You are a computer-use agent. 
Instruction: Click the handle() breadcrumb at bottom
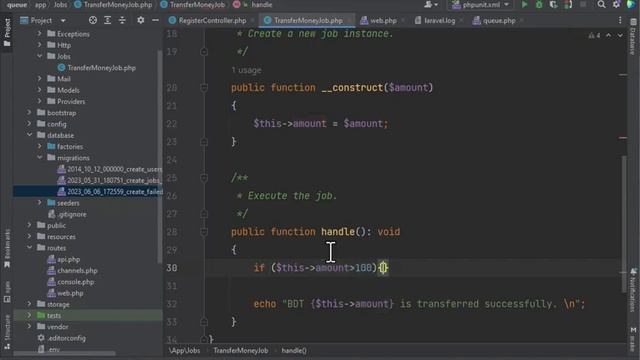pyautogui.click(x=294, y=350)
